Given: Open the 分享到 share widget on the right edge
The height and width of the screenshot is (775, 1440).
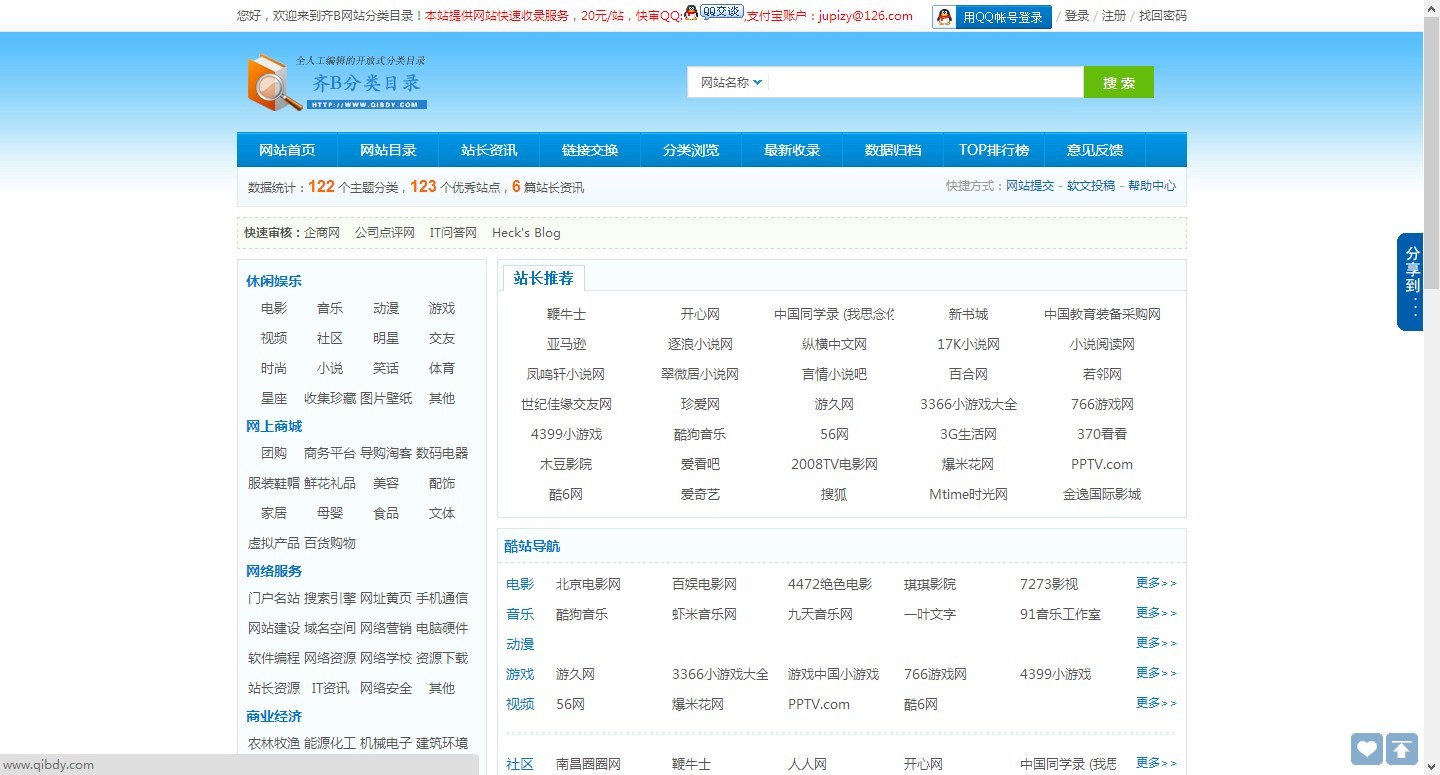Looking at the screenshot, I should click(x=1411, y=280).
